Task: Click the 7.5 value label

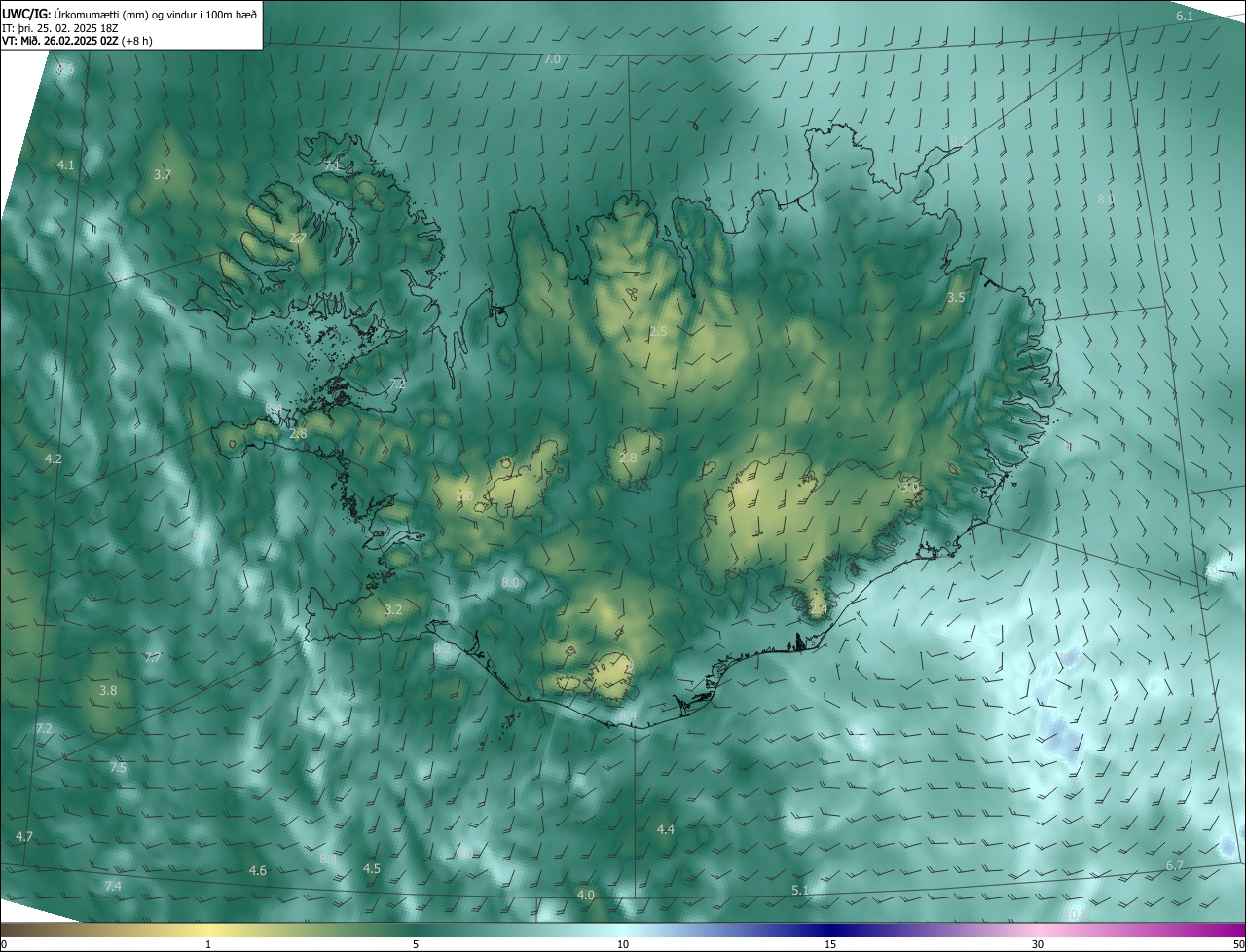Action: coord(118,768)
